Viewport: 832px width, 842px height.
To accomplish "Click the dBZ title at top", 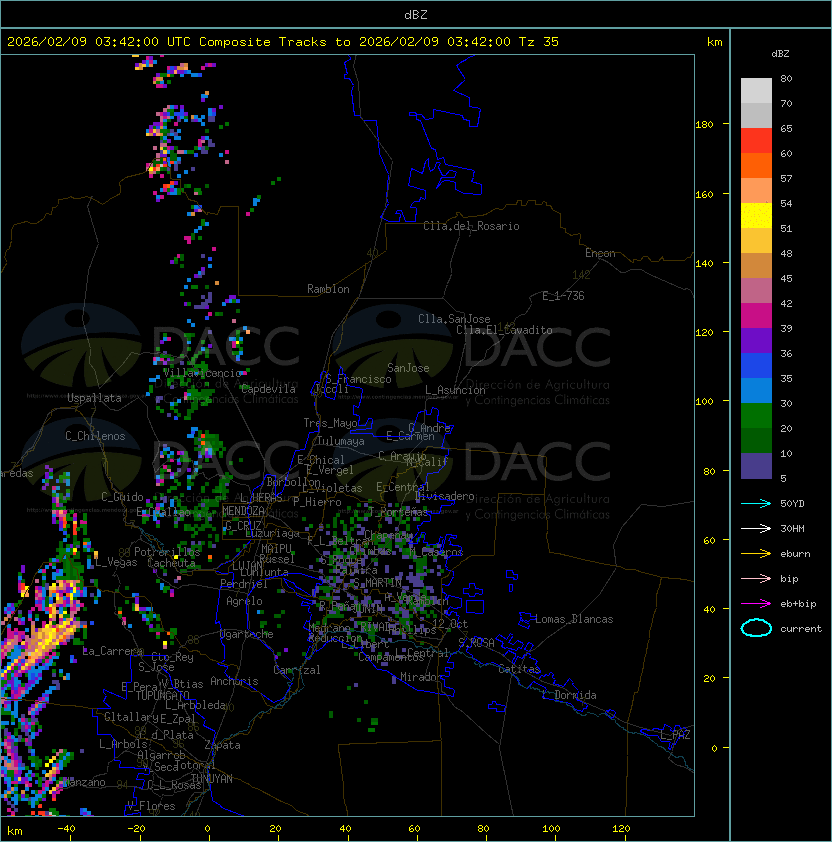I will coord(416,14).
